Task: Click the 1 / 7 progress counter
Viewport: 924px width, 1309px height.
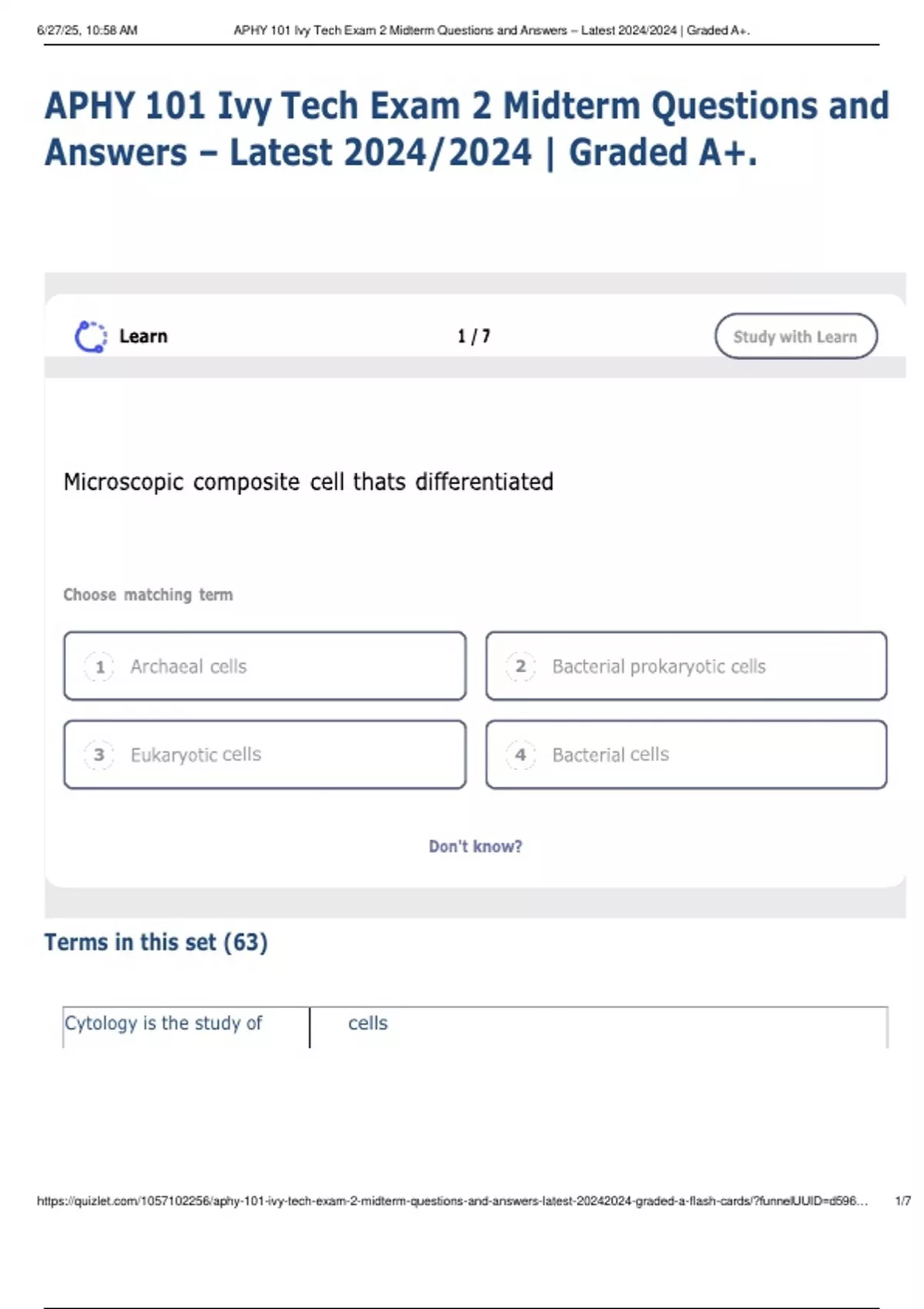Action: [474, 336]
